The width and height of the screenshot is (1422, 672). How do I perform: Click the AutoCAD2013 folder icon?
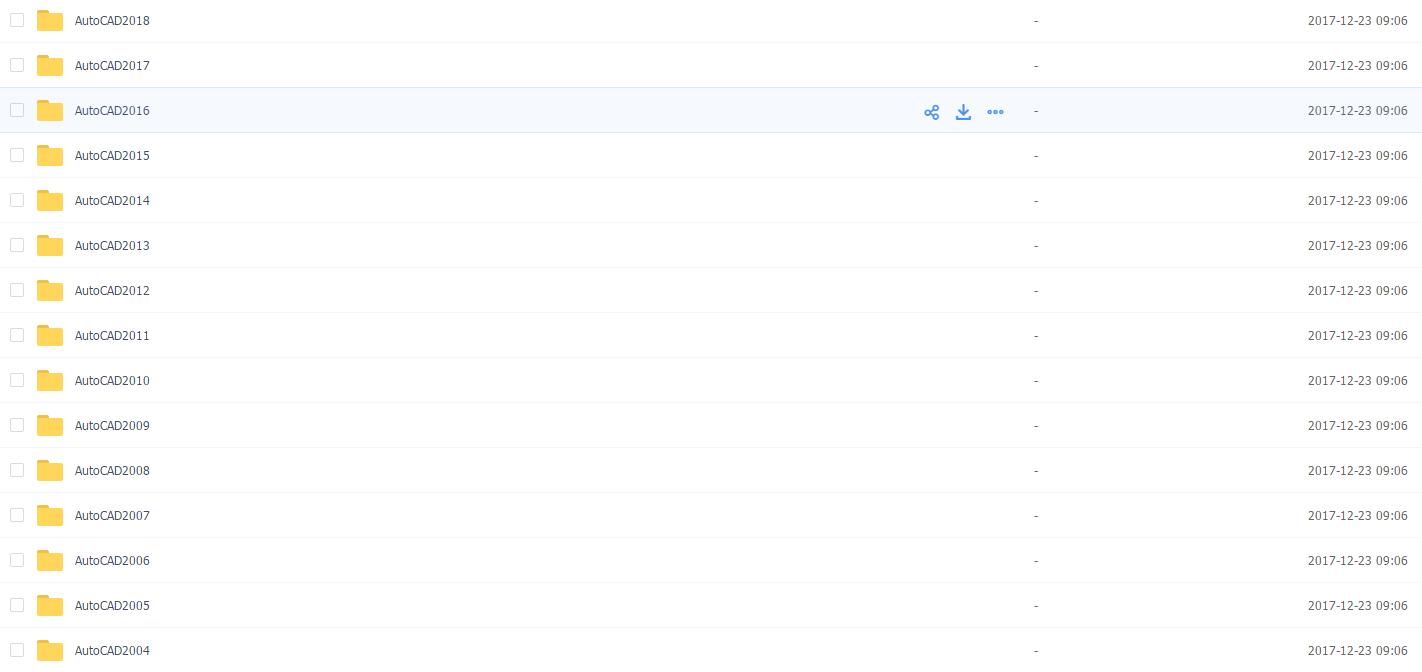(x=50, y=246)
